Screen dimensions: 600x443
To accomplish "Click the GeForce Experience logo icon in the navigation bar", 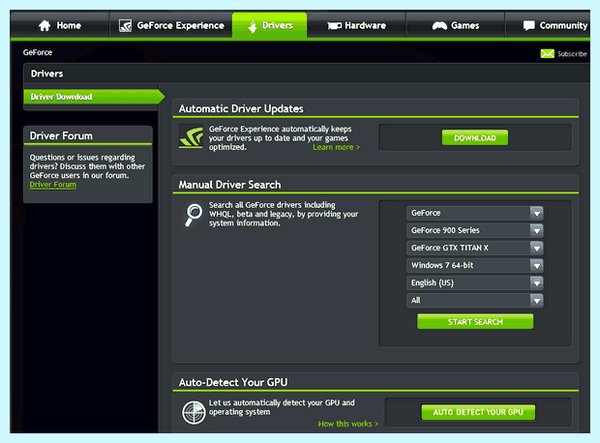I will (125, 26).
